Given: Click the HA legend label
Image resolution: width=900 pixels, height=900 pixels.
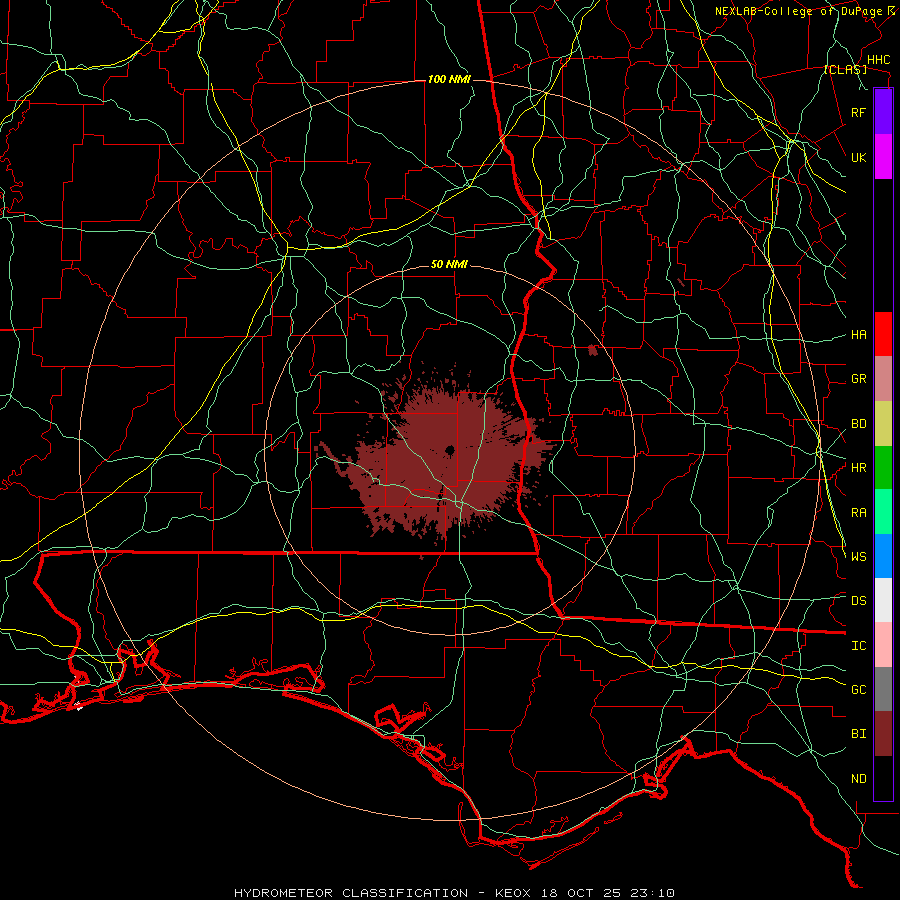Looking at the screenshot, I should pos(859,335).
